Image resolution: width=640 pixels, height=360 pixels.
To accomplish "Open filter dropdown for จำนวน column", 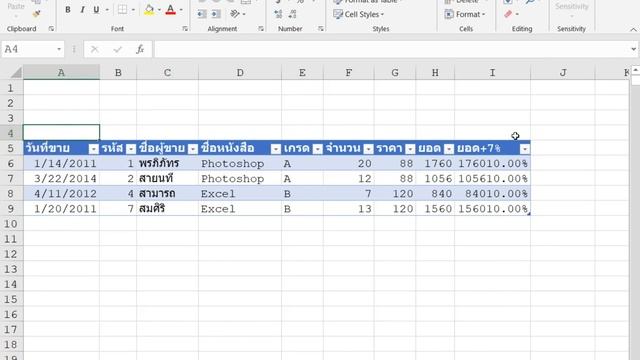I will [x=369, y=149].
